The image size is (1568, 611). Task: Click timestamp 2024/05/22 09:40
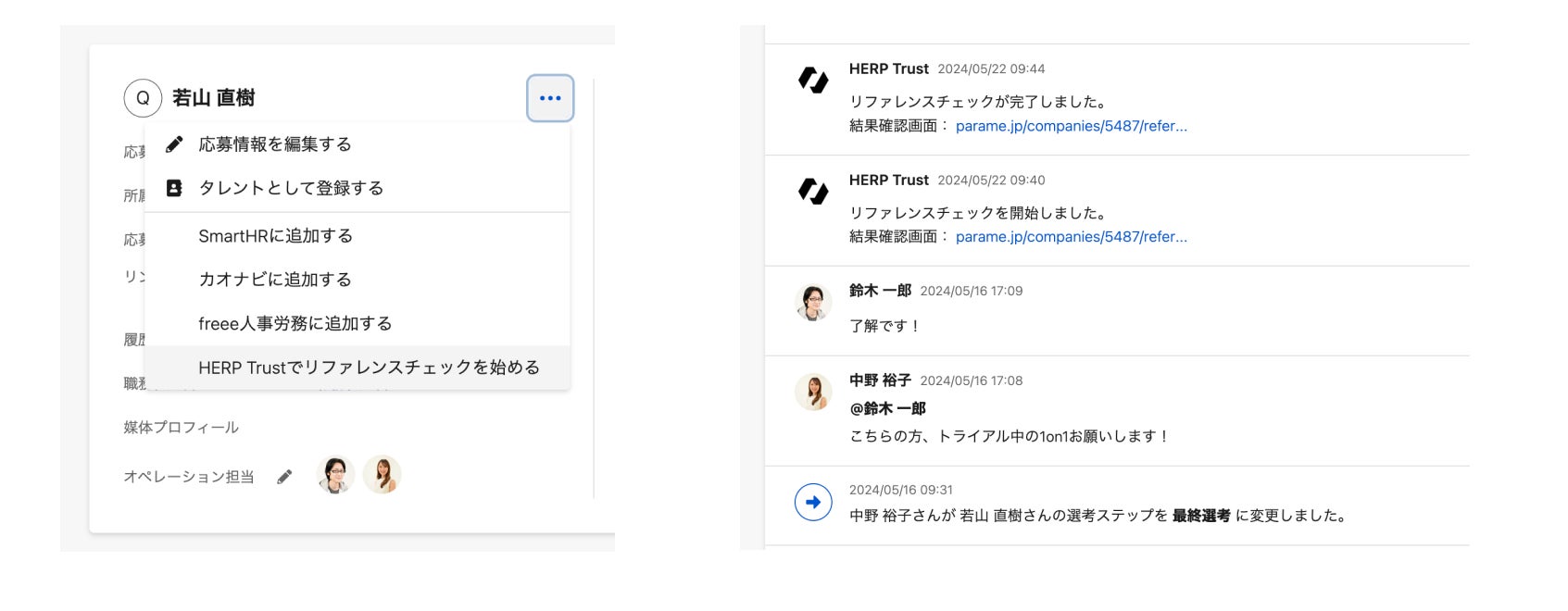991,181
